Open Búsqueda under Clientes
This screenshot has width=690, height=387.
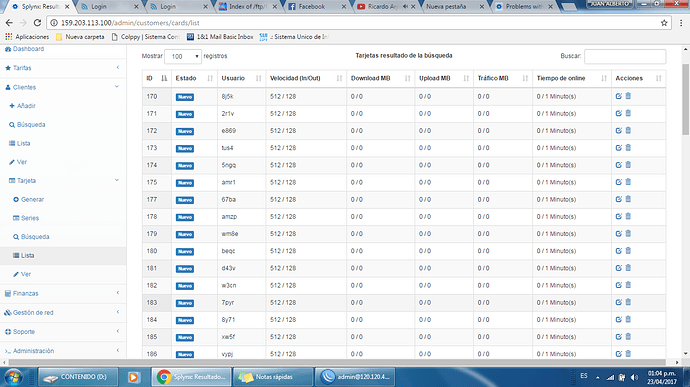point(27,125)
